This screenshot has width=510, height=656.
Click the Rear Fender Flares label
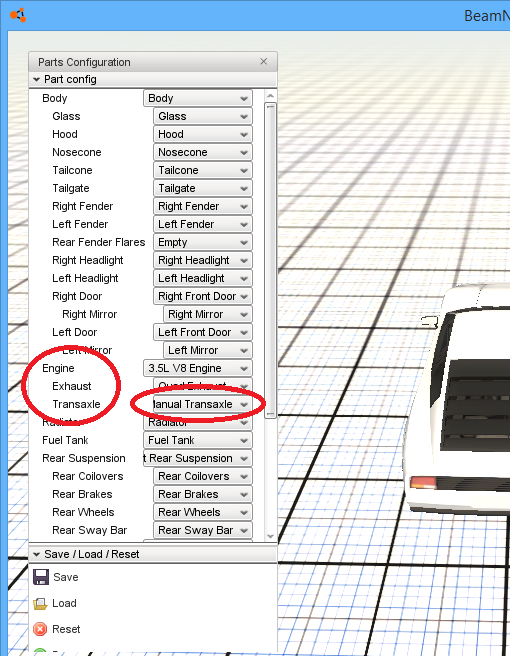point(99,242)
